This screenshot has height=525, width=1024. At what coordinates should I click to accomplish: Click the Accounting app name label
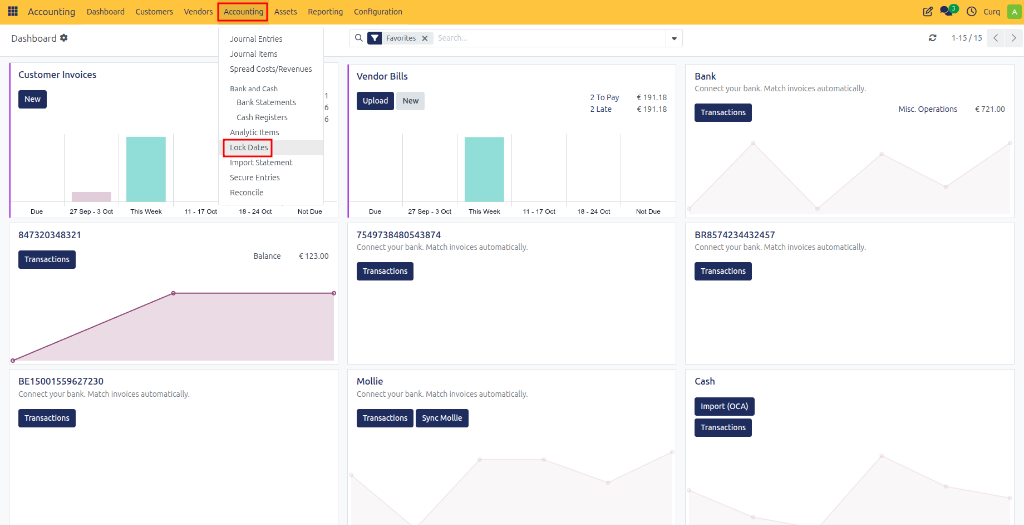tap(52, 12)
